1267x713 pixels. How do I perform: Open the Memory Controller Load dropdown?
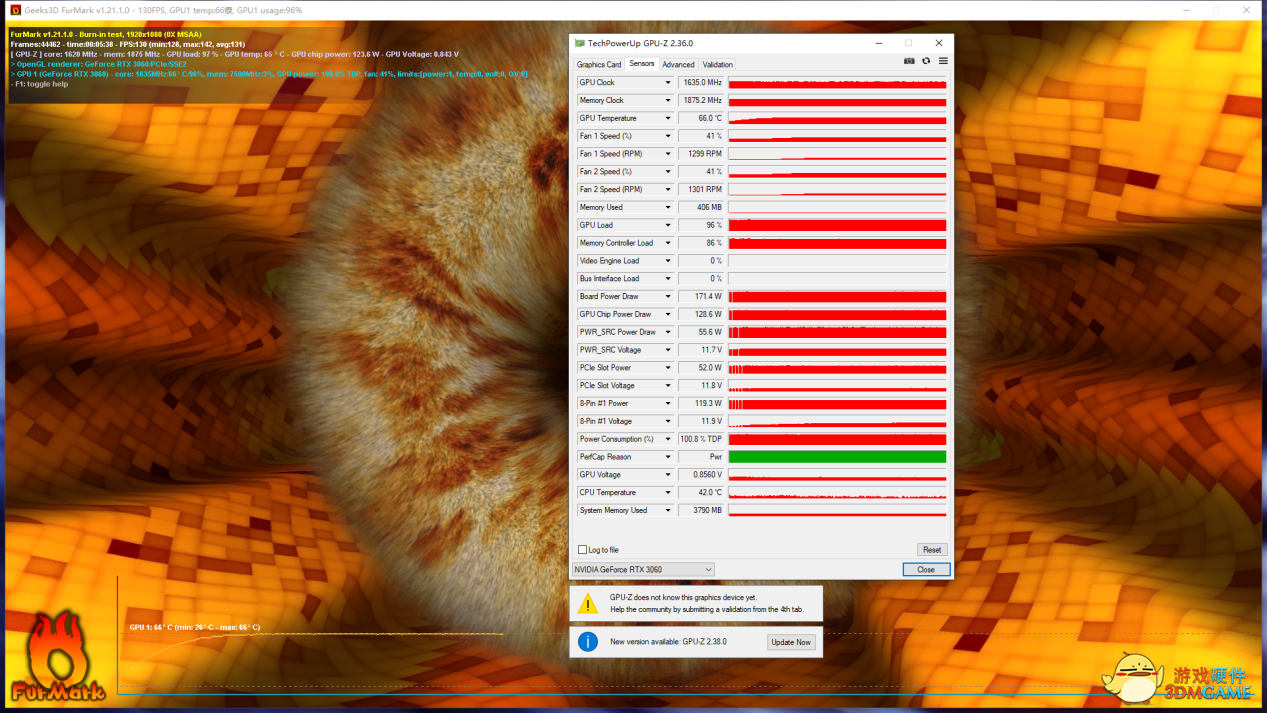point(668,243)
